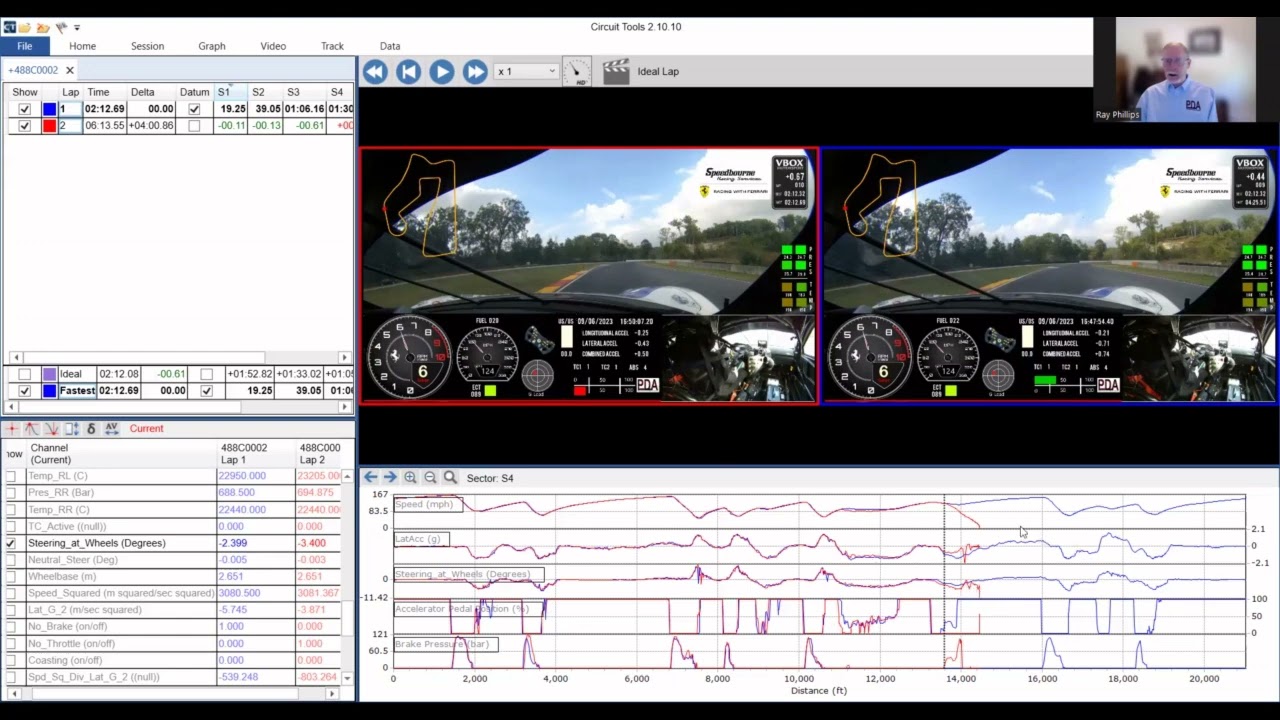
Task: Select the +488C0002 session tab
Action: [x=33, y=70]
